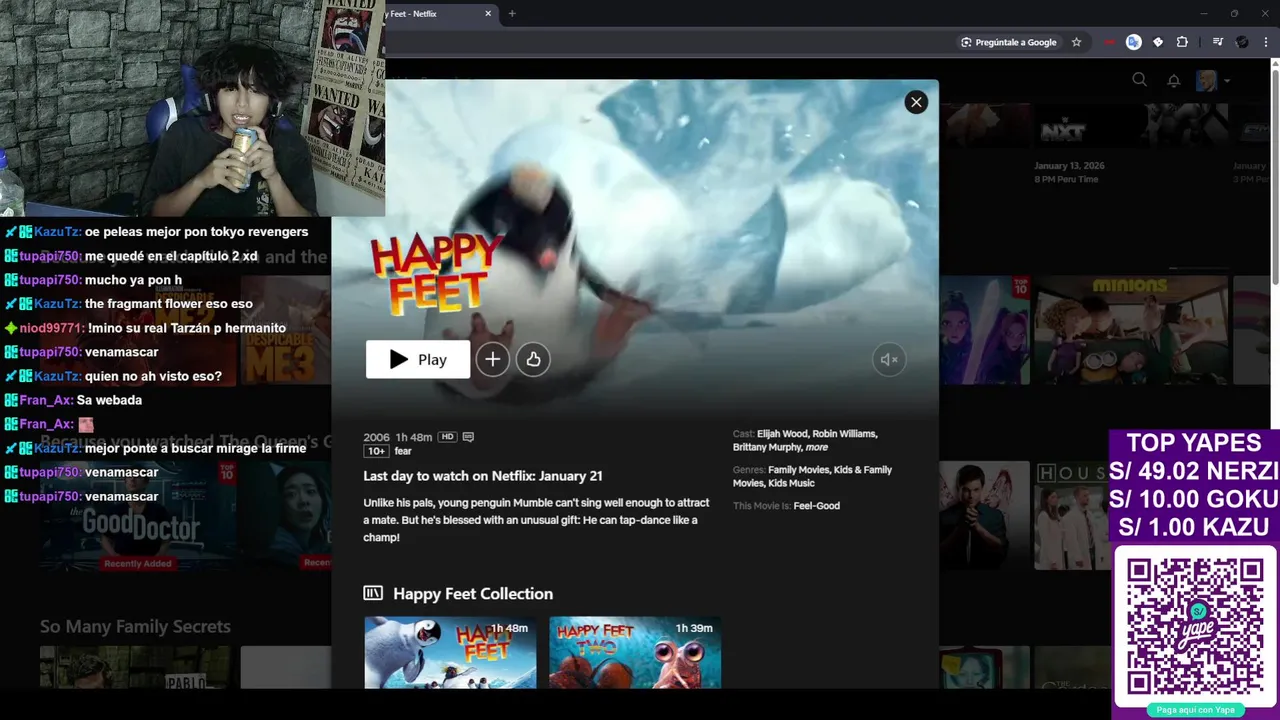Select Happy Feet Two thumbnail in collection
The image size is (1280, 720).
click(635, 652)
